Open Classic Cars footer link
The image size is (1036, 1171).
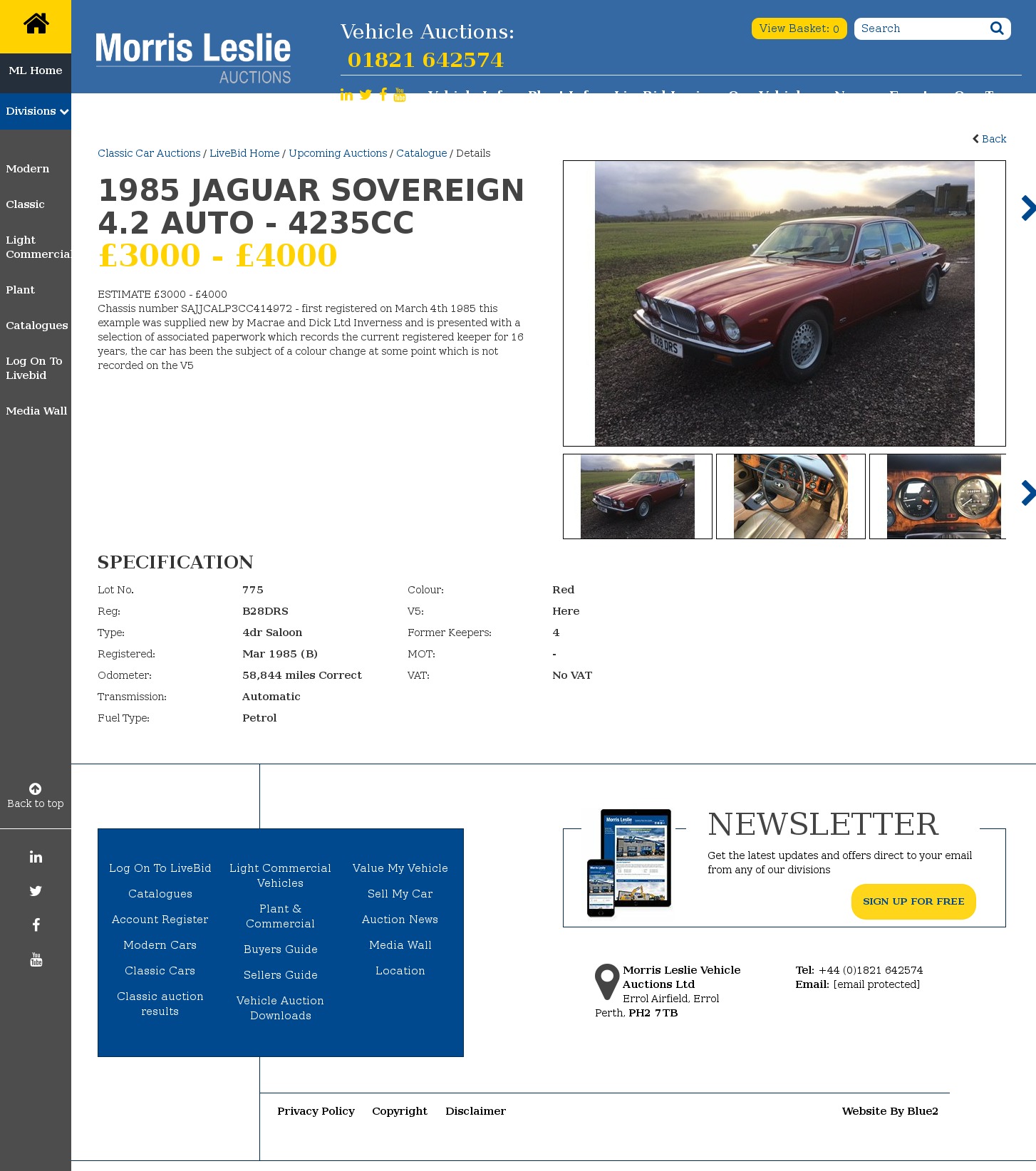(160, 971)
